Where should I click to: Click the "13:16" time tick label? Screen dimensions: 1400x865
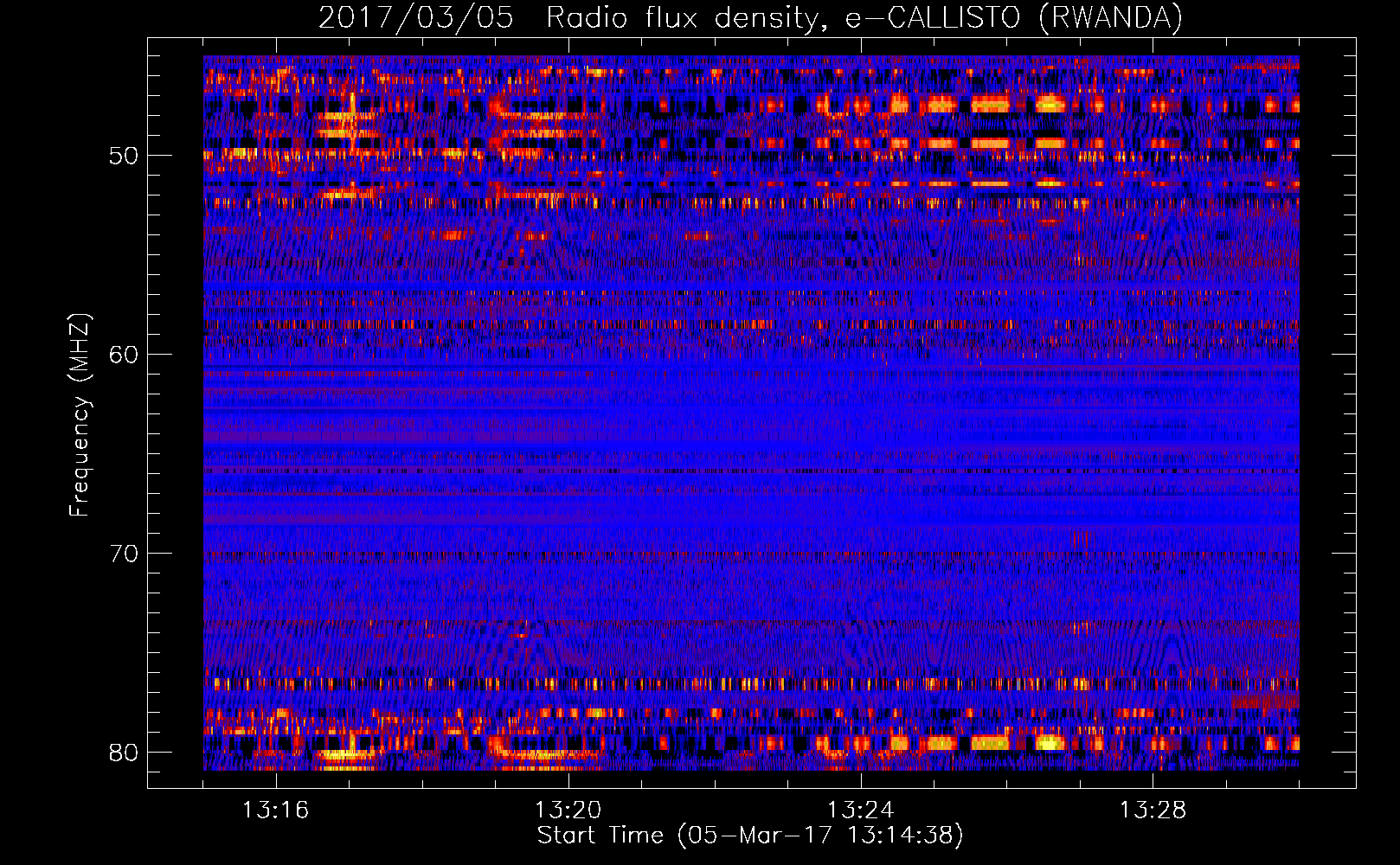[276, 811]
